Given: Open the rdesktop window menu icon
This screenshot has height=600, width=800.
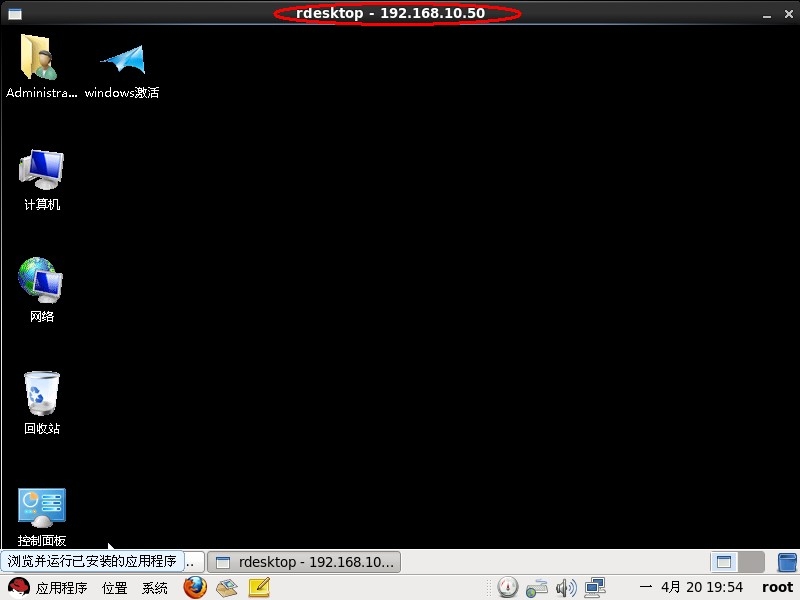Looking at the screenshot, I should point(15,14).
